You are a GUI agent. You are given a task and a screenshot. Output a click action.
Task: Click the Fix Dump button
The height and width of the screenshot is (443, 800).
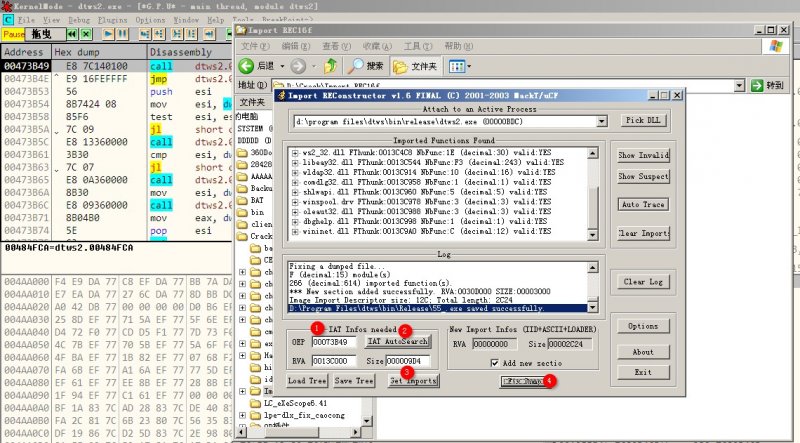point(526,381)
